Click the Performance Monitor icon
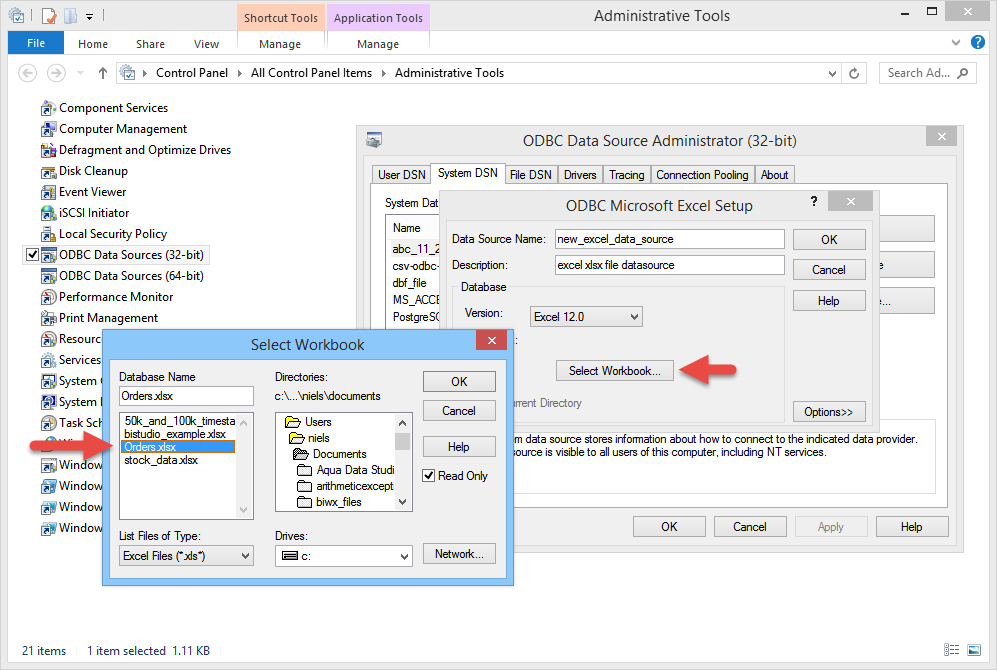 [x=48, y=297]
